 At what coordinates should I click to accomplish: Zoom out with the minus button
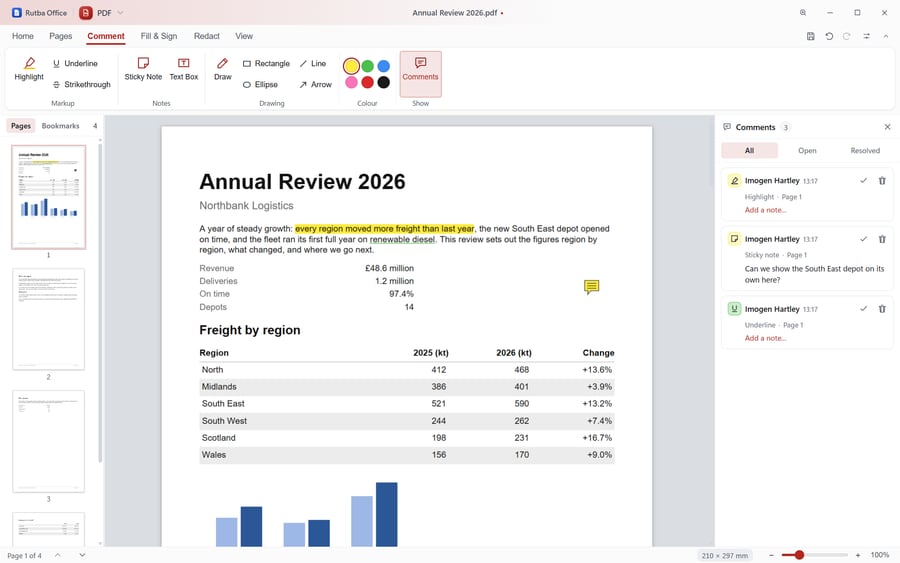771,555
